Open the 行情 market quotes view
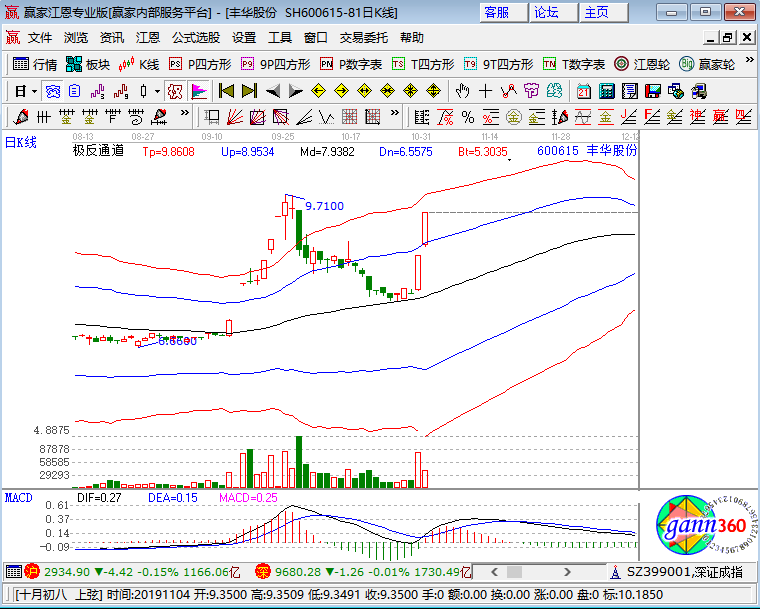The image size is (760, 609). pos(35,64)
